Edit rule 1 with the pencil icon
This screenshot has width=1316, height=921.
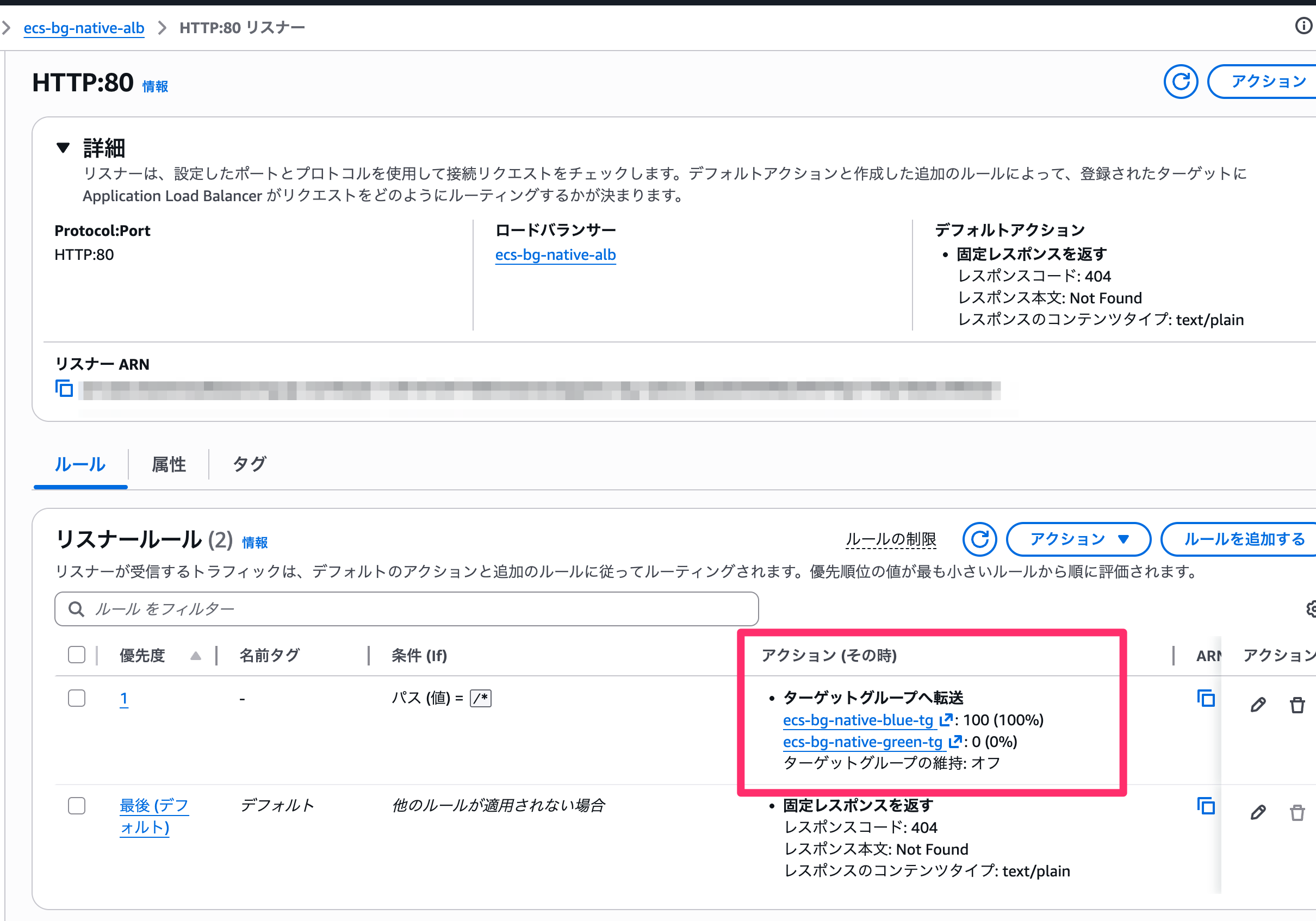click(1258, 705)
